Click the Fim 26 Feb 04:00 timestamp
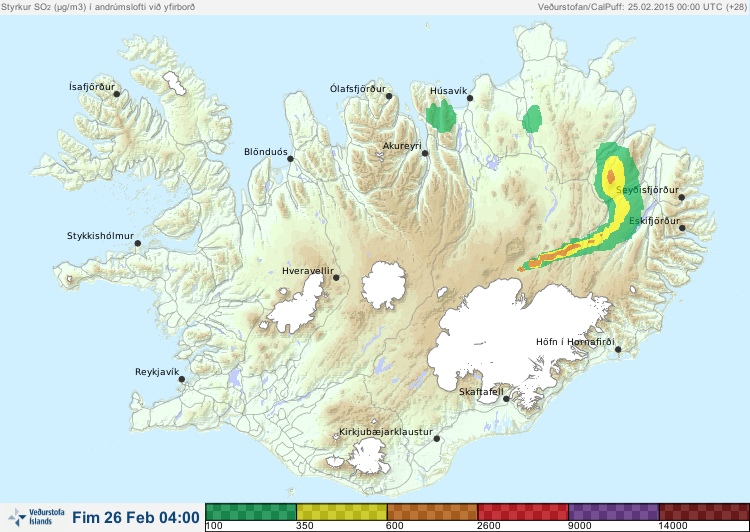 (x=136, y=518)
